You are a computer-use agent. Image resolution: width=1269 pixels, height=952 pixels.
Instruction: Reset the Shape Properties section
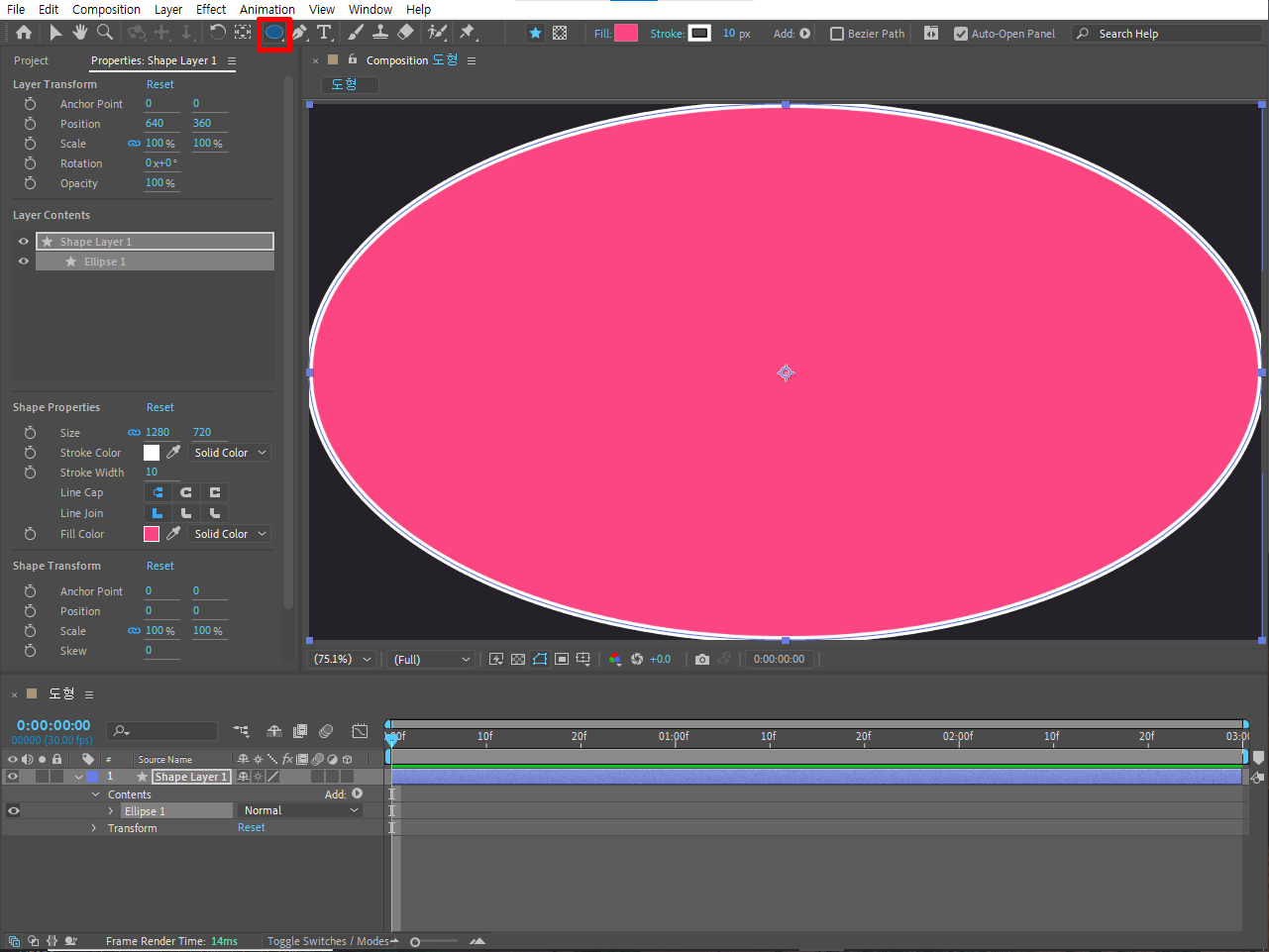159,407
